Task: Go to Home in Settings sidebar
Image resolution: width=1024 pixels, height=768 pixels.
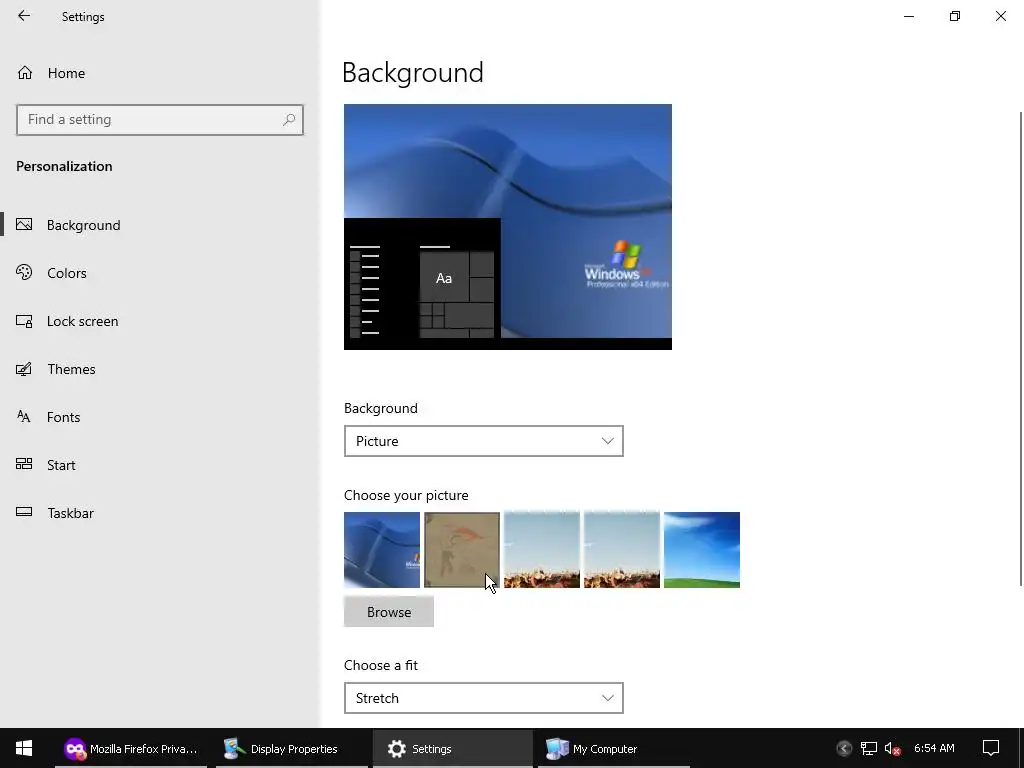Action: coord(66,73)
